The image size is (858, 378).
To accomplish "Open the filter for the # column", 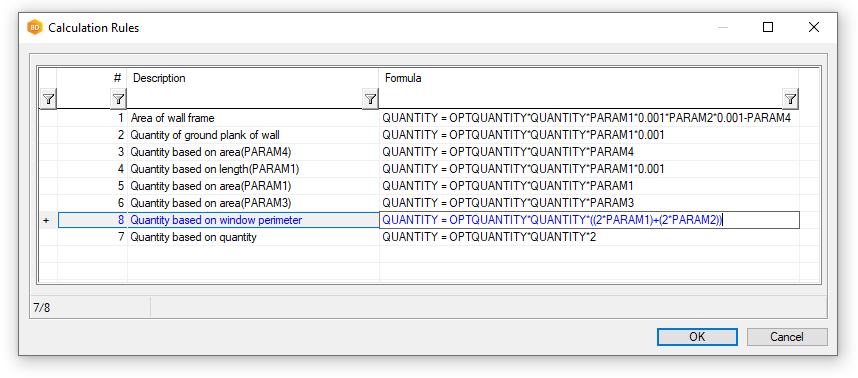I will pos(119,99).
